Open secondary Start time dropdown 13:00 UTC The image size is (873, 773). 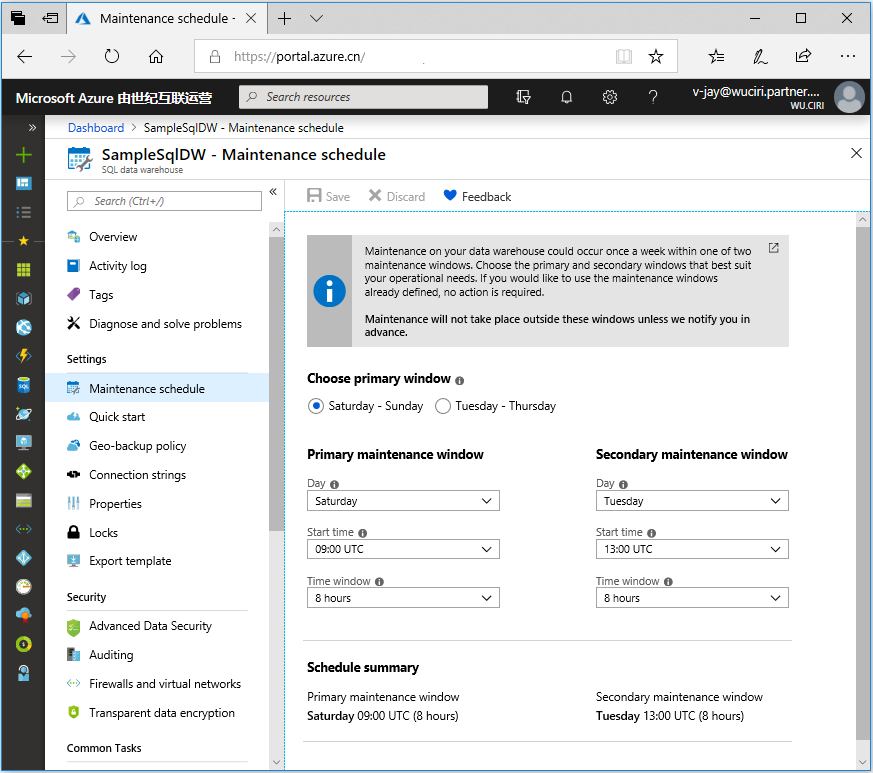coord(692,549)
